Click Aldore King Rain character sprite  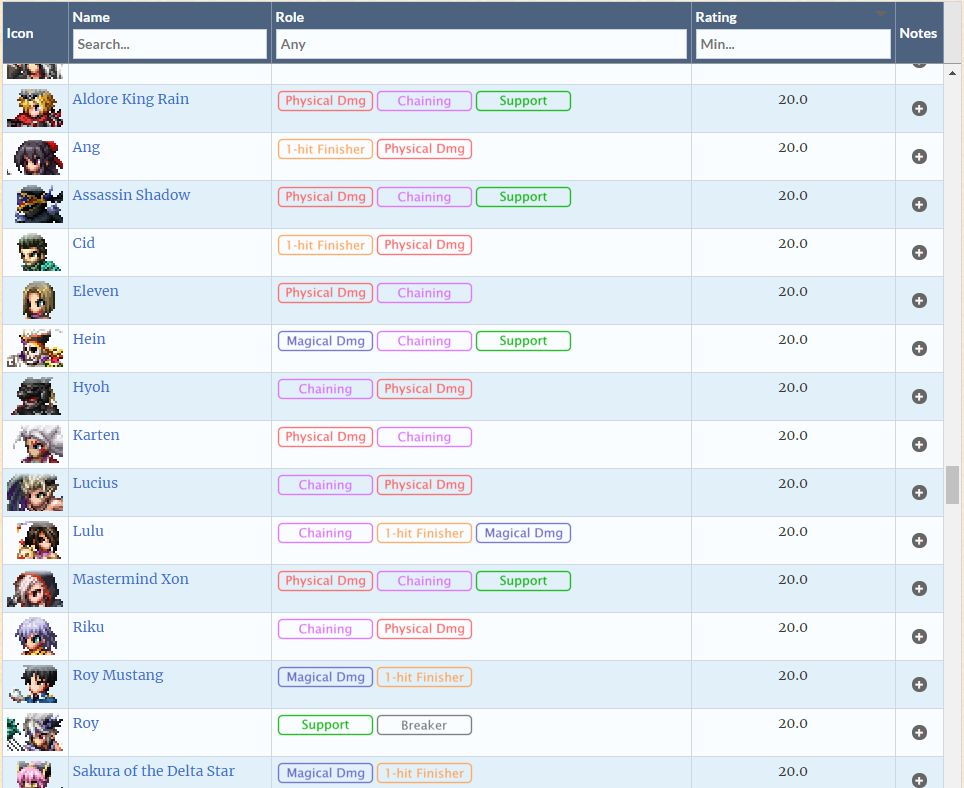35,108
